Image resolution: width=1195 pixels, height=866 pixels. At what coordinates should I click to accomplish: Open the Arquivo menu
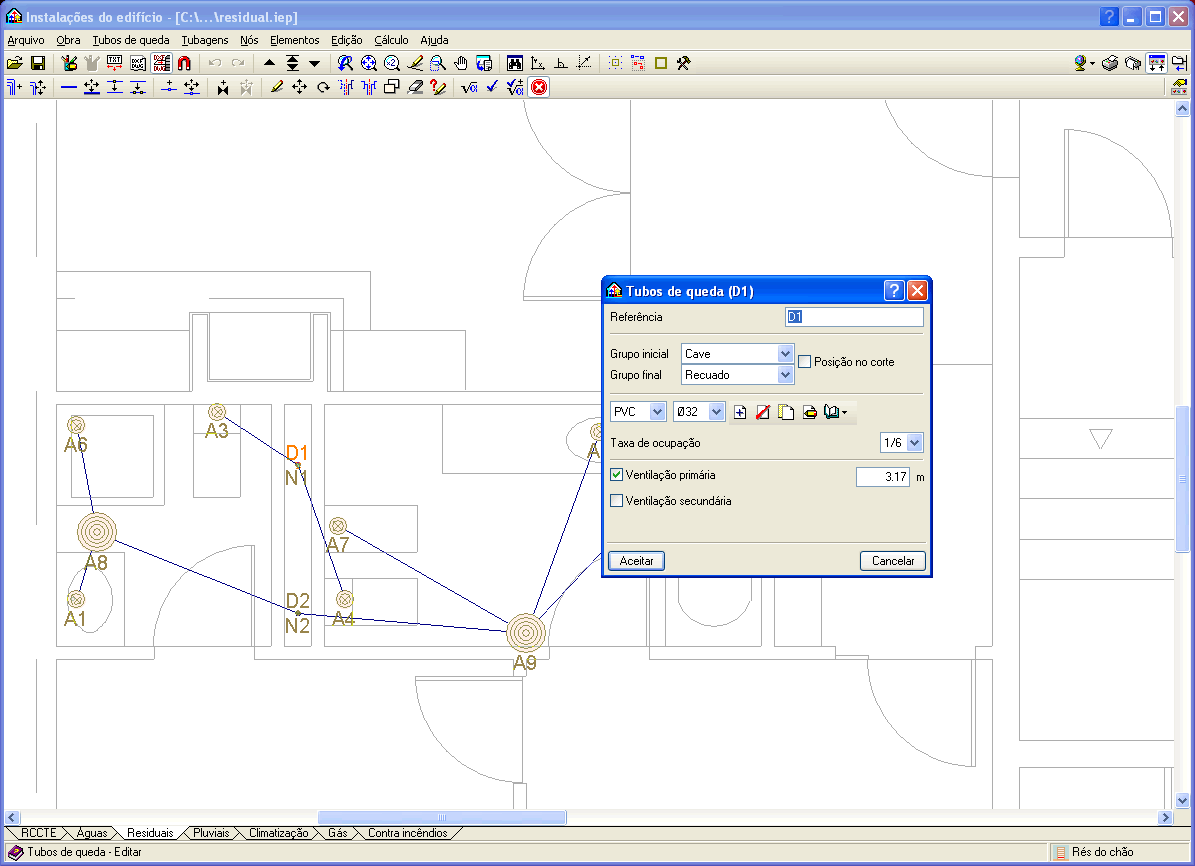click(x=26, y=40)
